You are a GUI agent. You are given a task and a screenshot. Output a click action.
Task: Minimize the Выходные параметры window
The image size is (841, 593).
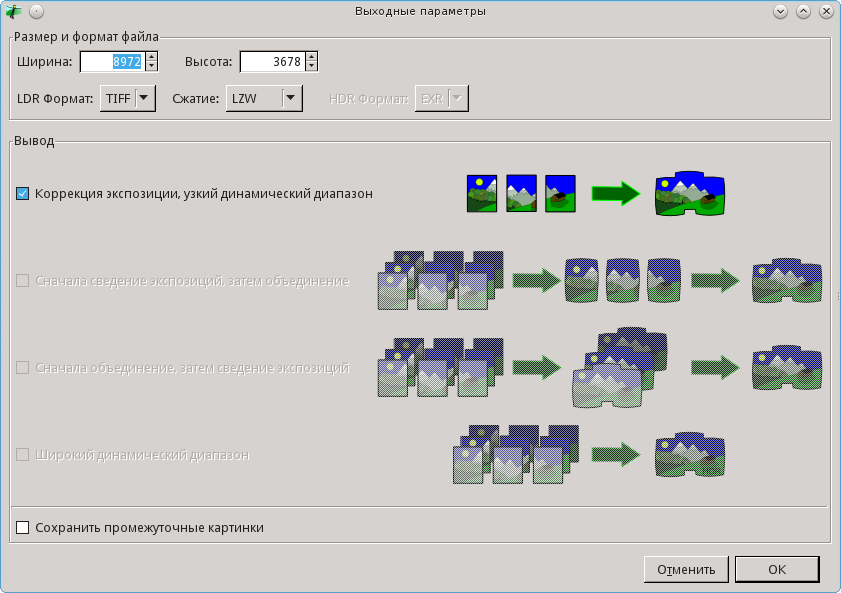pyautogui.click(x=780, y=11)
